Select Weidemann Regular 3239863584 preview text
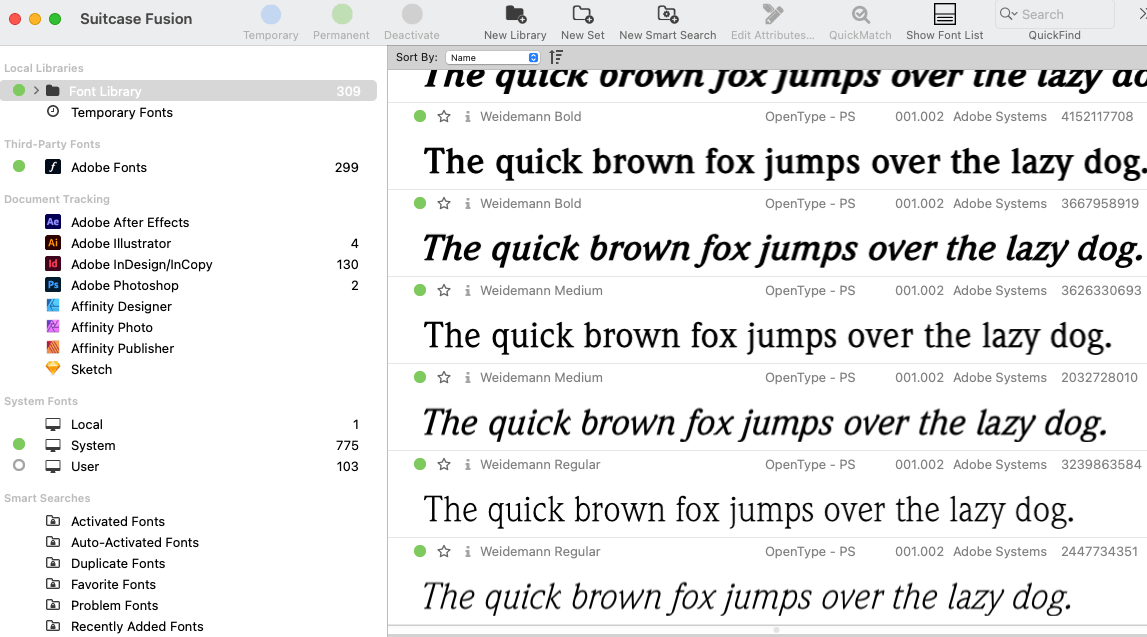 coord(748,510)
